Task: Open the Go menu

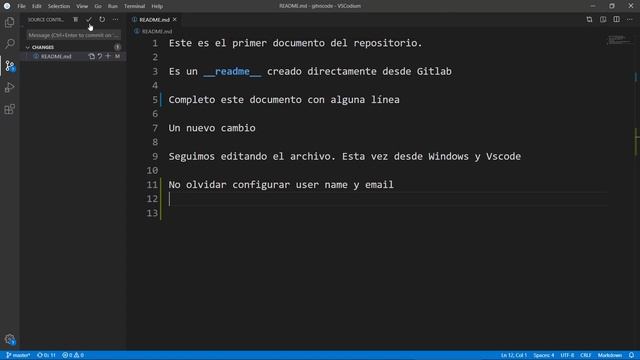Action: pyautogui.click(x=98, y=6)
